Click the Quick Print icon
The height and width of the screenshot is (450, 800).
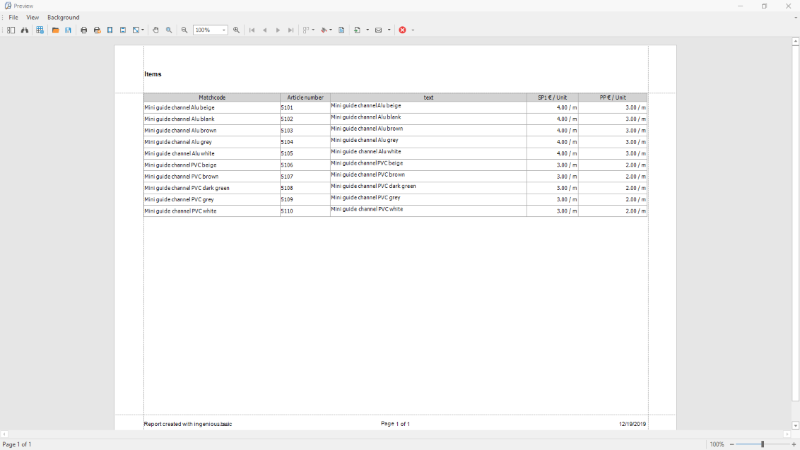click(97, 30)
